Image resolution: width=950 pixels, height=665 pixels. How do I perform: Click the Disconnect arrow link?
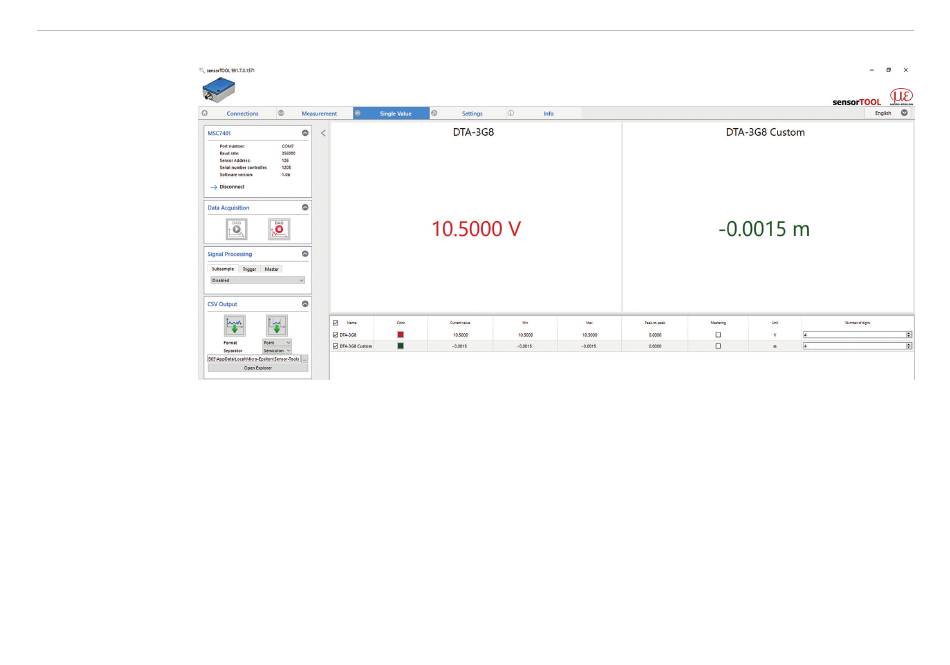tap(228, 187)
